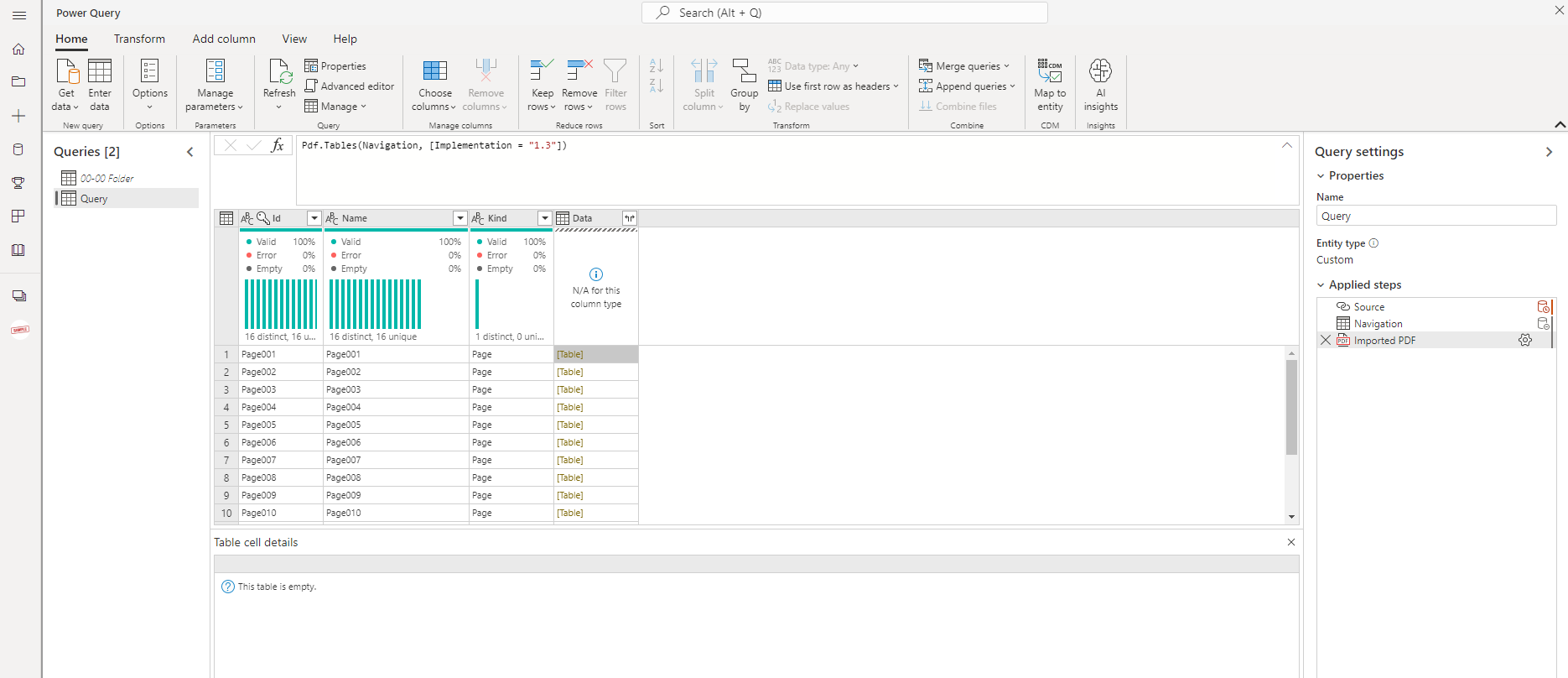Sort ascending with the A-Z icon

(657, 65)
